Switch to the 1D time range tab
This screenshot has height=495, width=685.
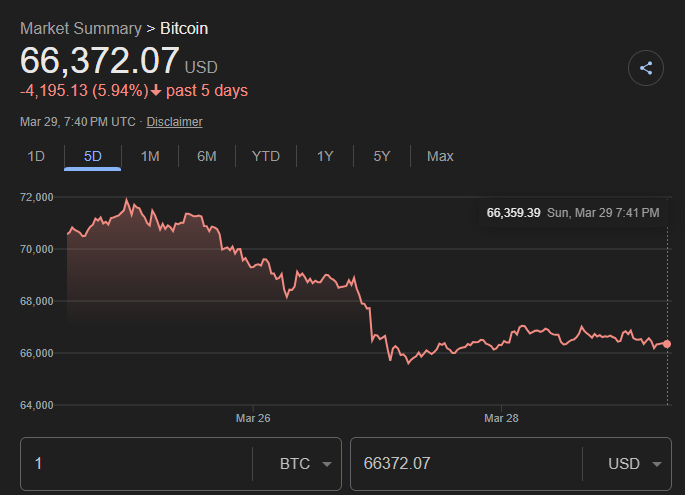pos(36,156)
